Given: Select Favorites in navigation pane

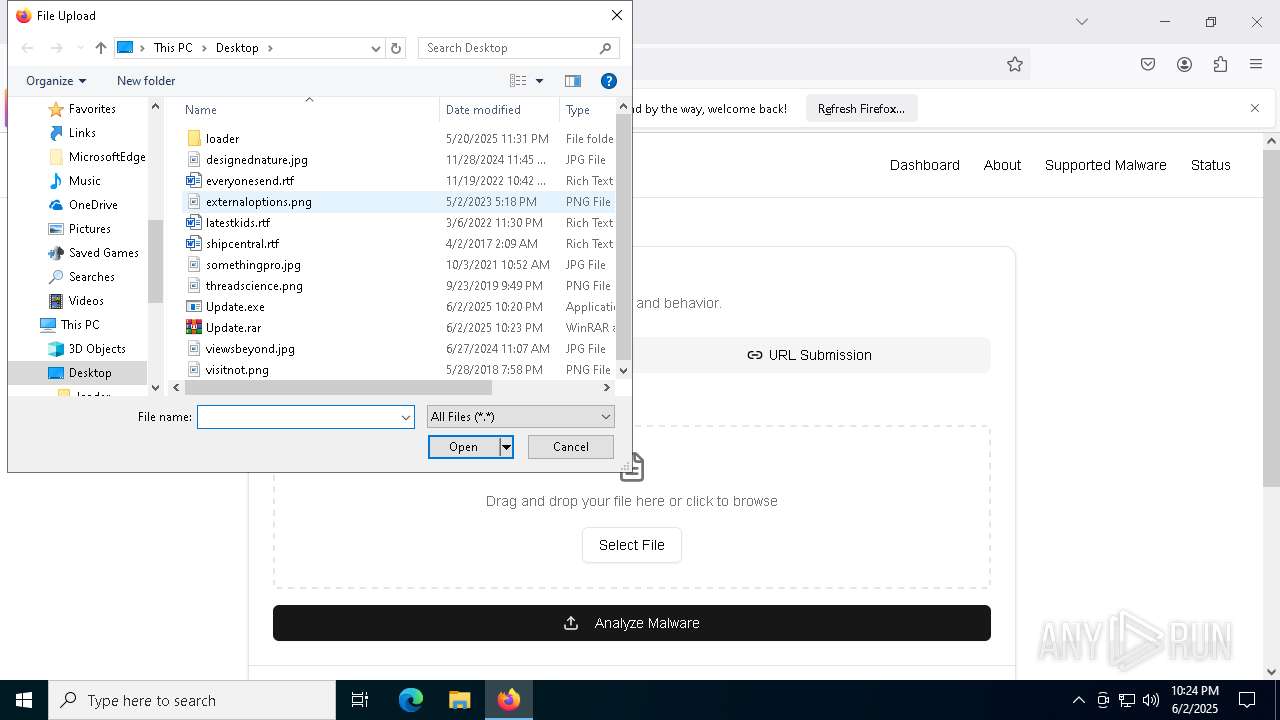Looking at the screenshot, I should point(92,109).
